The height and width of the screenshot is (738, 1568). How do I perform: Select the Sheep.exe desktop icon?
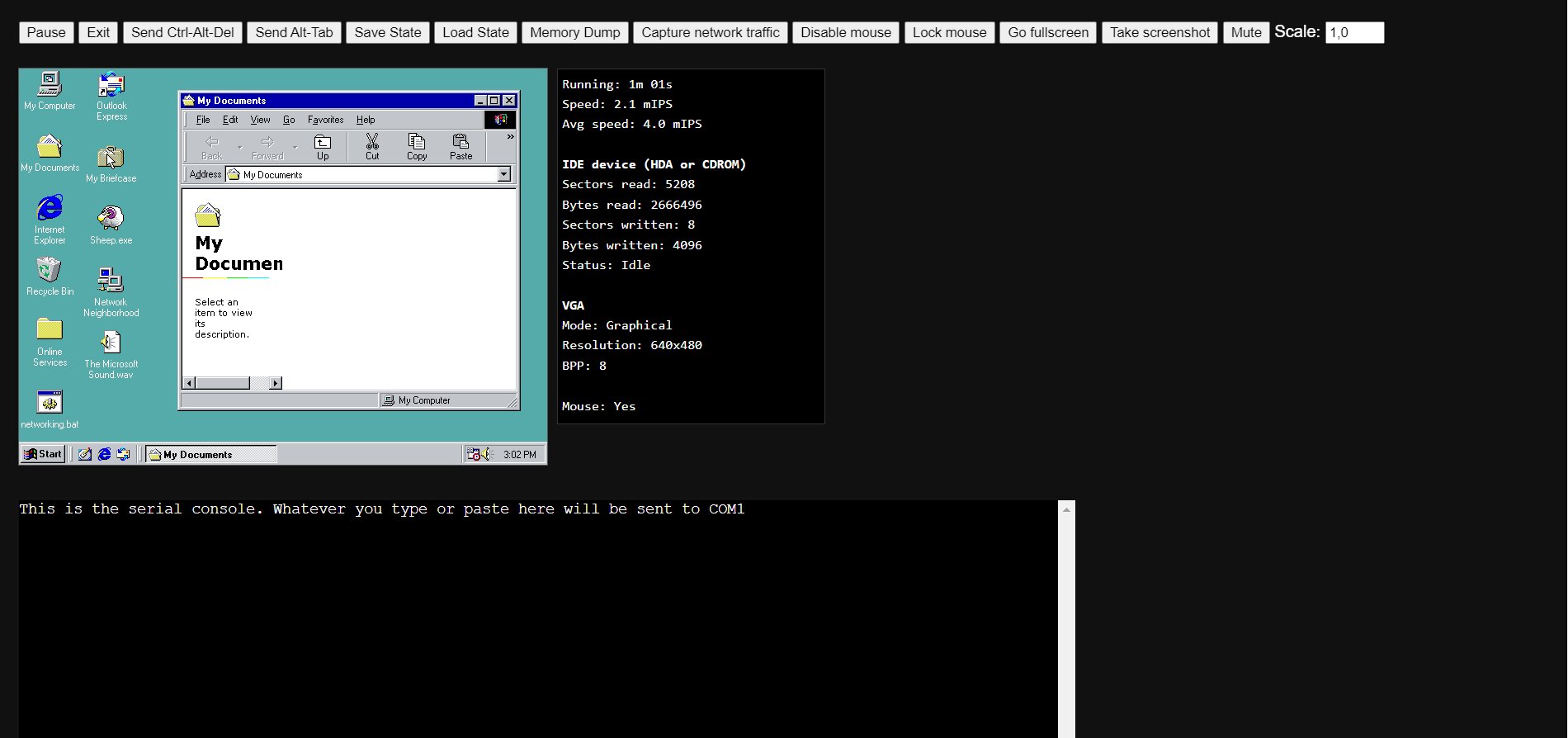(111, 225)
